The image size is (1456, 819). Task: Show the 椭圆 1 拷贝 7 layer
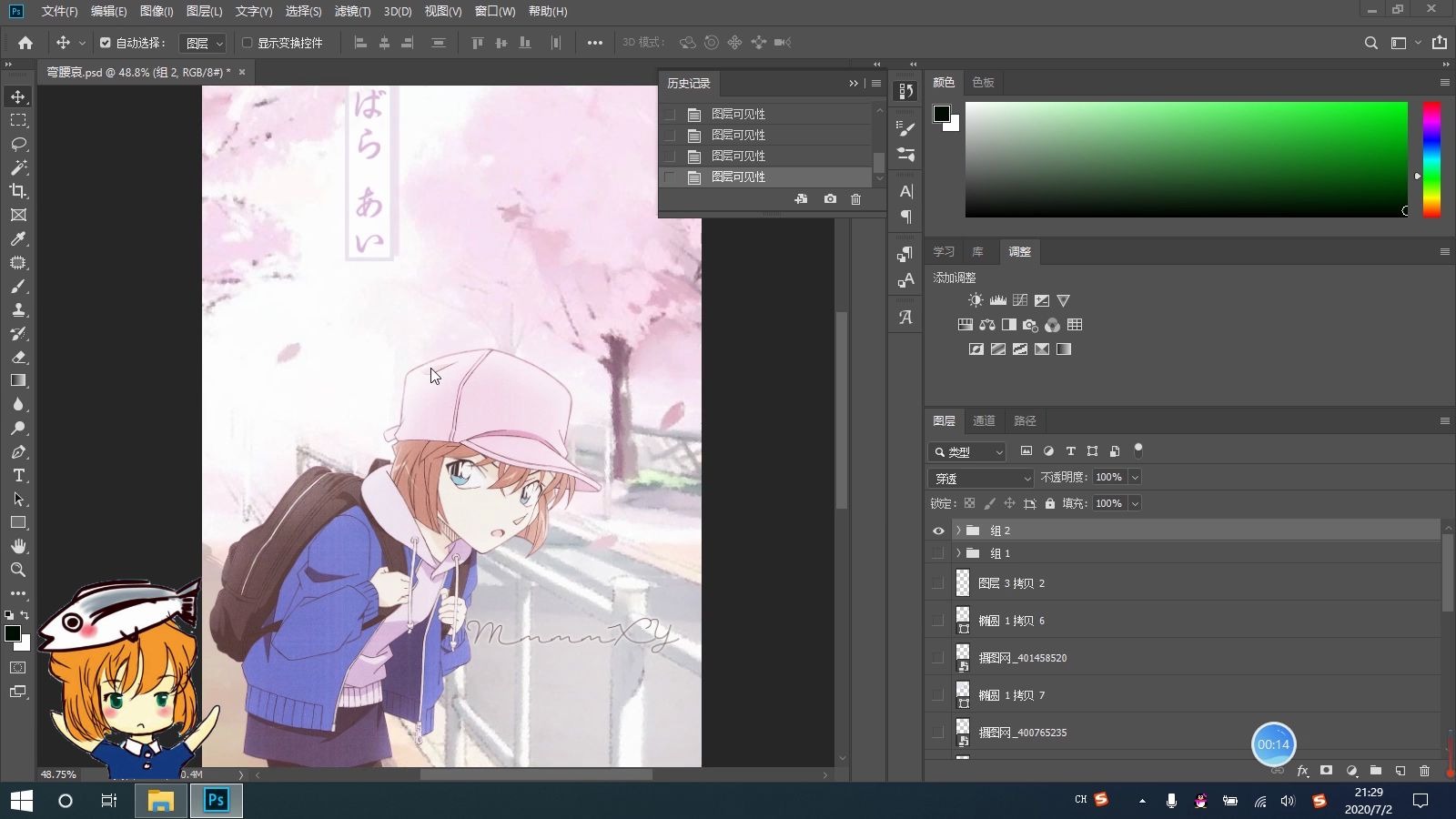pos(938,695)
